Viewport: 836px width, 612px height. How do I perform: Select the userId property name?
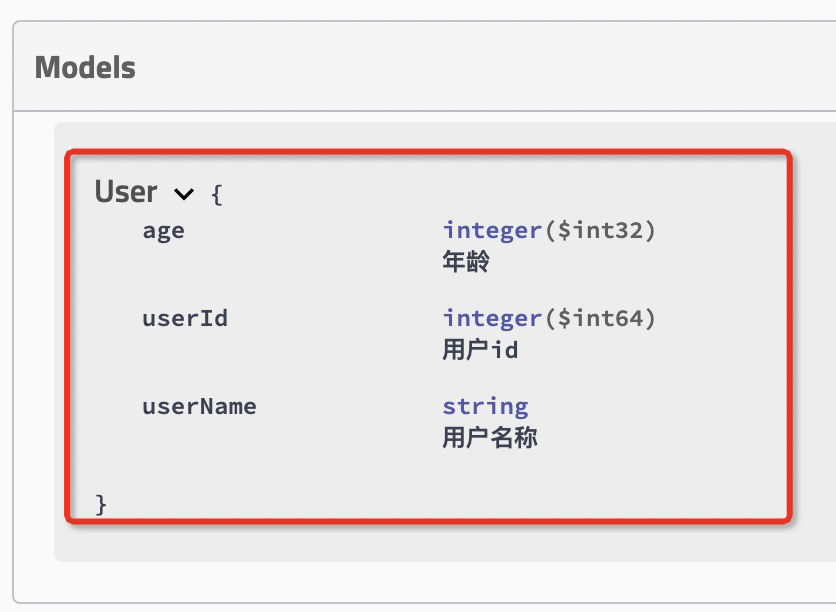pyautogui.click(x=185, y=319)
